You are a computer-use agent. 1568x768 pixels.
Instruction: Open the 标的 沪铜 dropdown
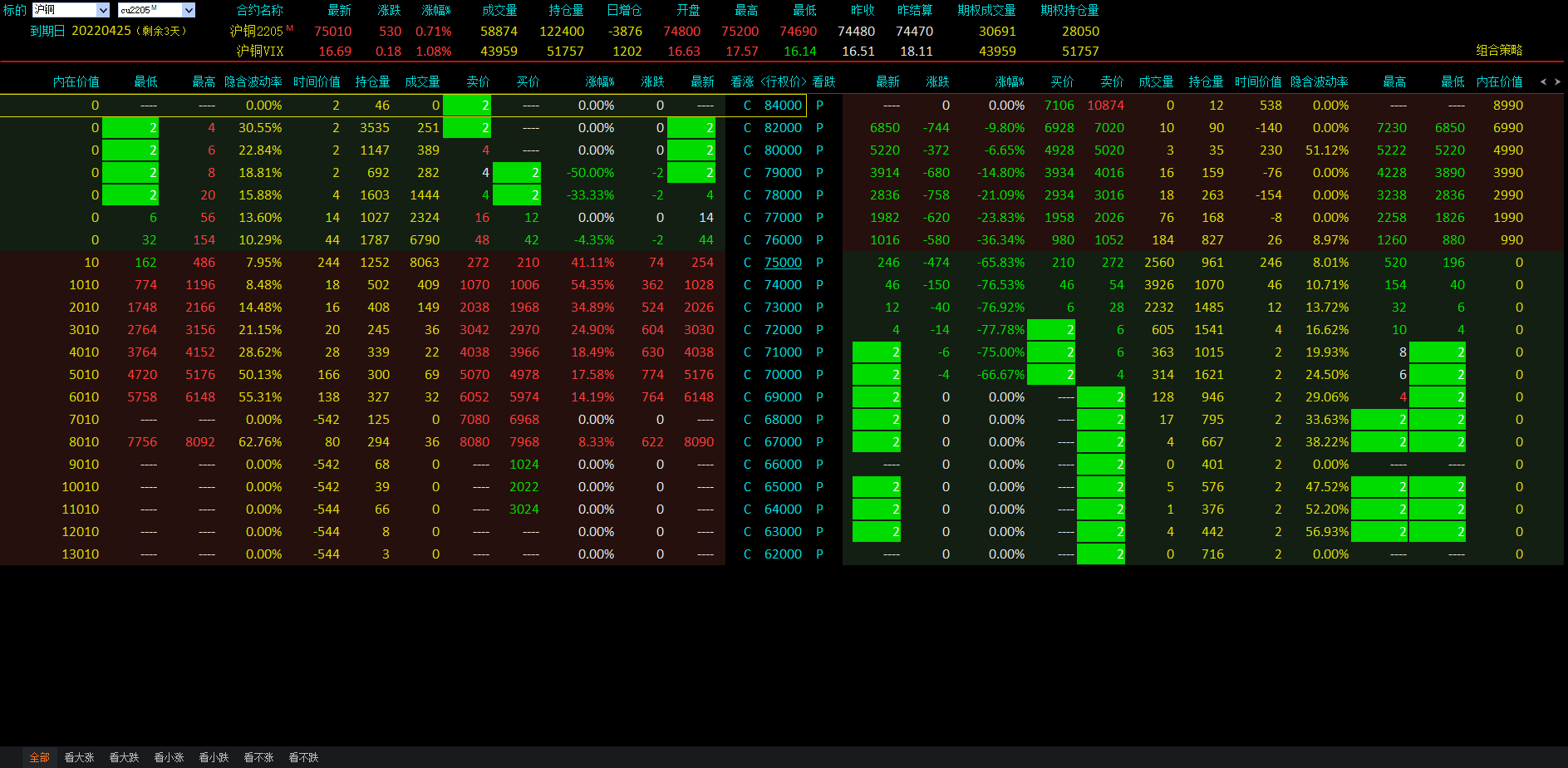coord(103,10)
